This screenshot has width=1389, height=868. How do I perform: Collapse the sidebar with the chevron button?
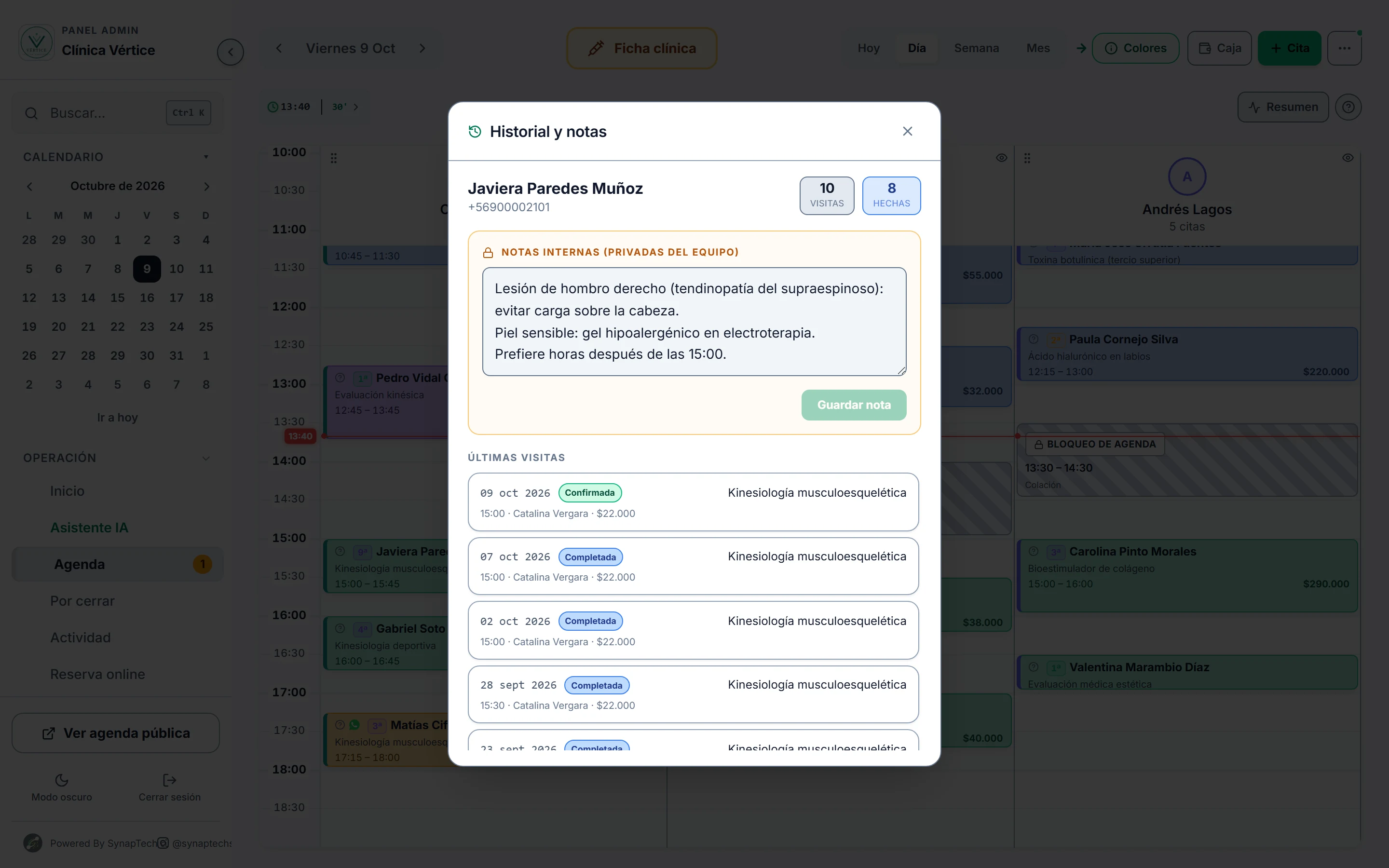pos(230,52)
